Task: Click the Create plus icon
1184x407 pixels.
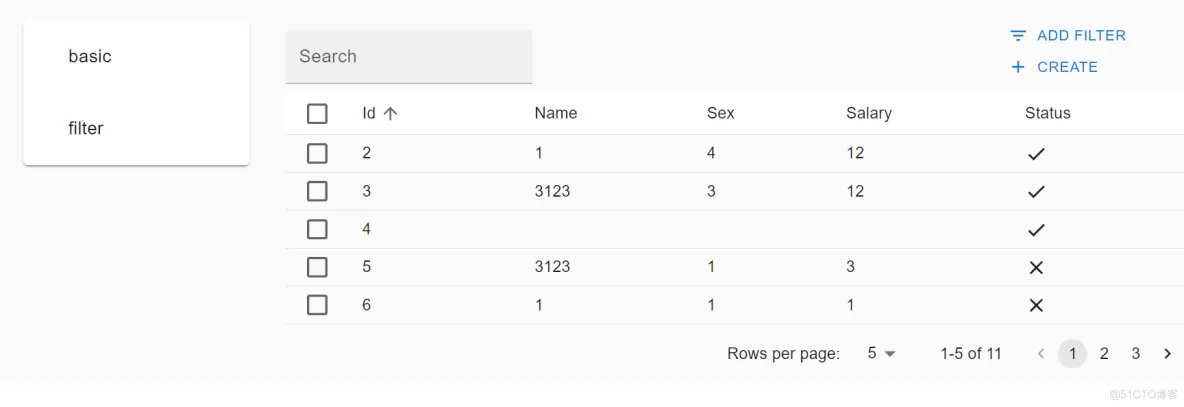Action: [1018, 67]
